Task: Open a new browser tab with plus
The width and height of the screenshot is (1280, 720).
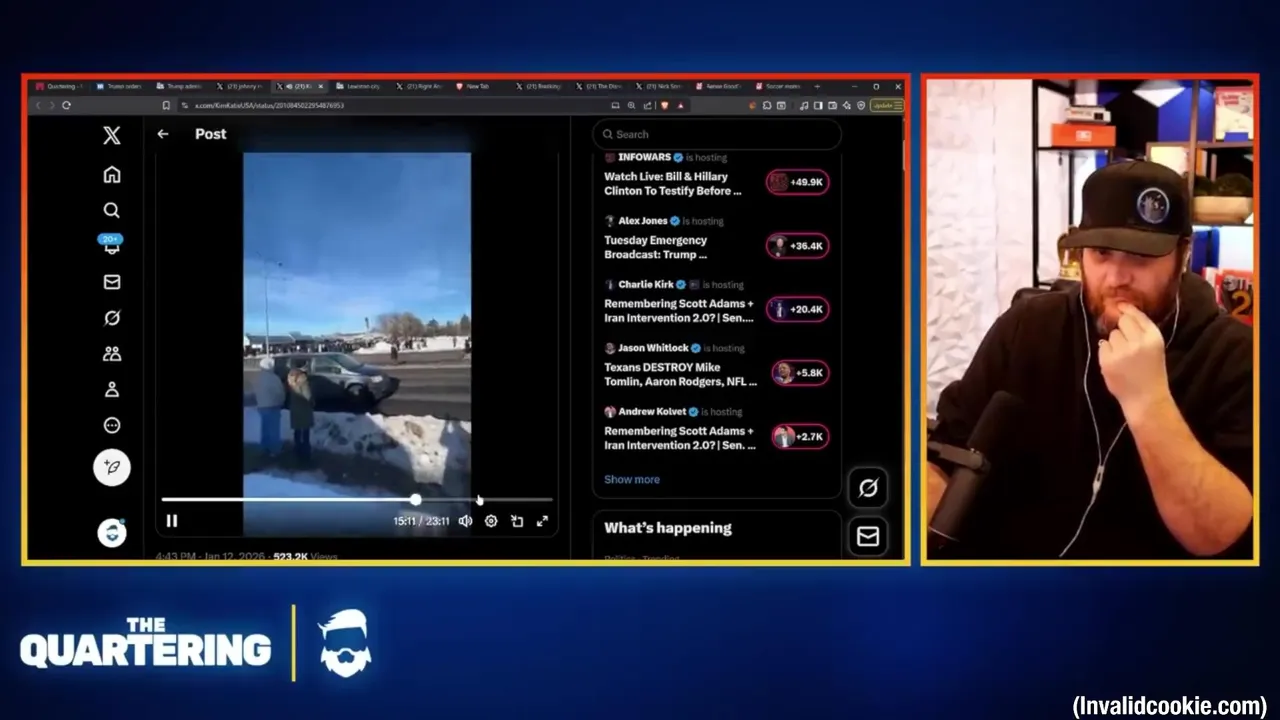Action: (817, 87)
